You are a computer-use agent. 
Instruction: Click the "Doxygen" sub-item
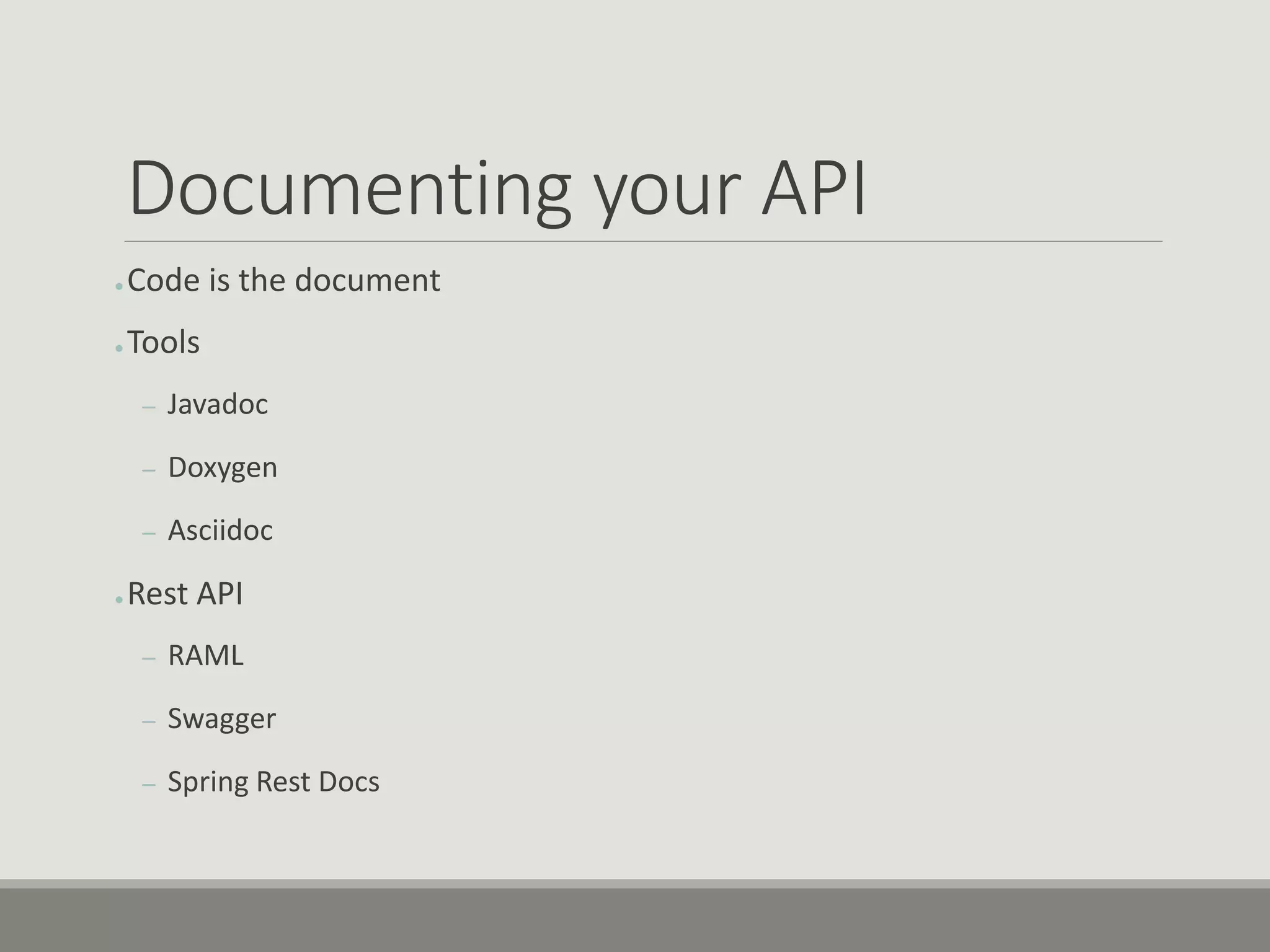[223, 469]
